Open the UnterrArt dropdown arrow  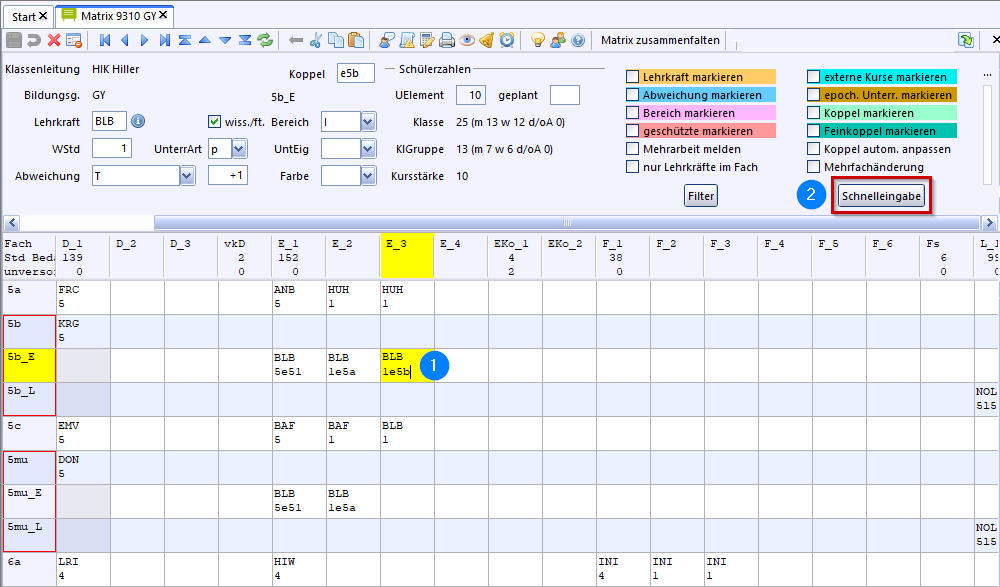[239, 149]
